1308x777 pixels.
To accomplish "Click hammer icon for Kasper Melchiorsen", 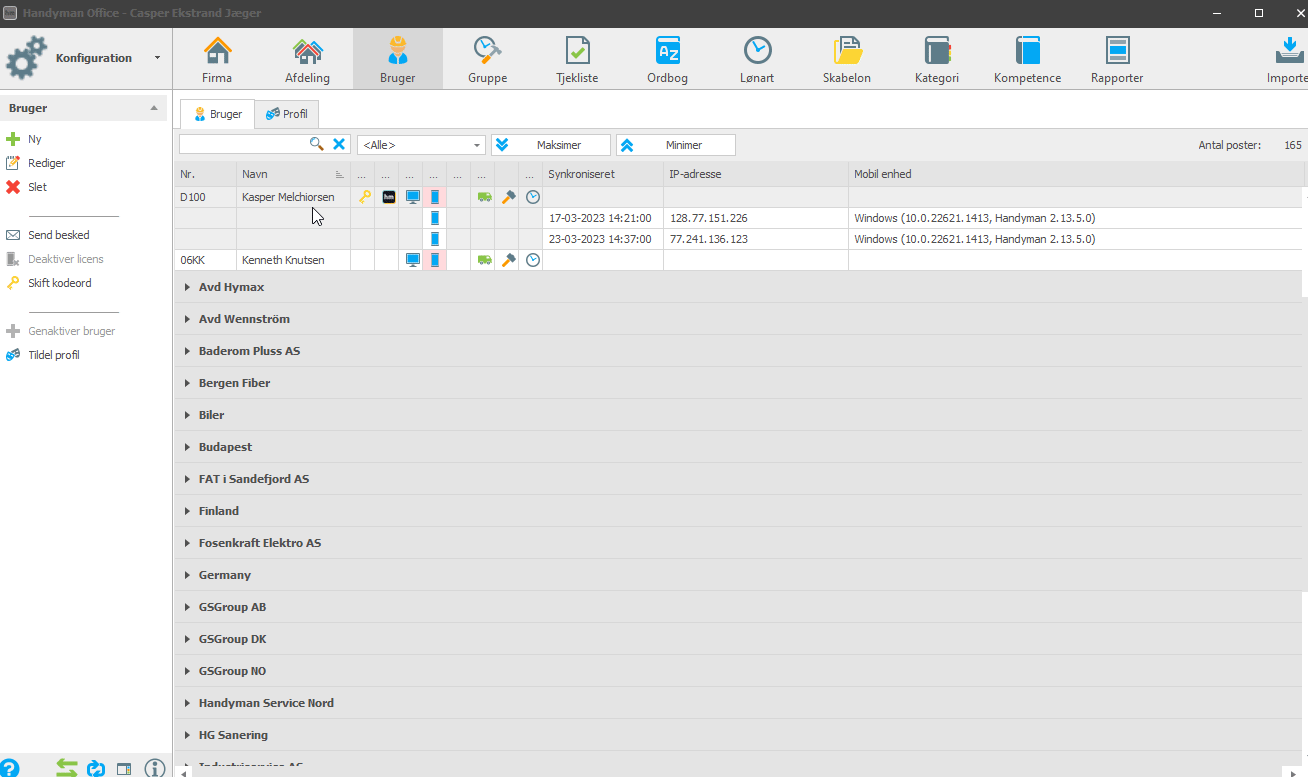I will tap(508, 197).
